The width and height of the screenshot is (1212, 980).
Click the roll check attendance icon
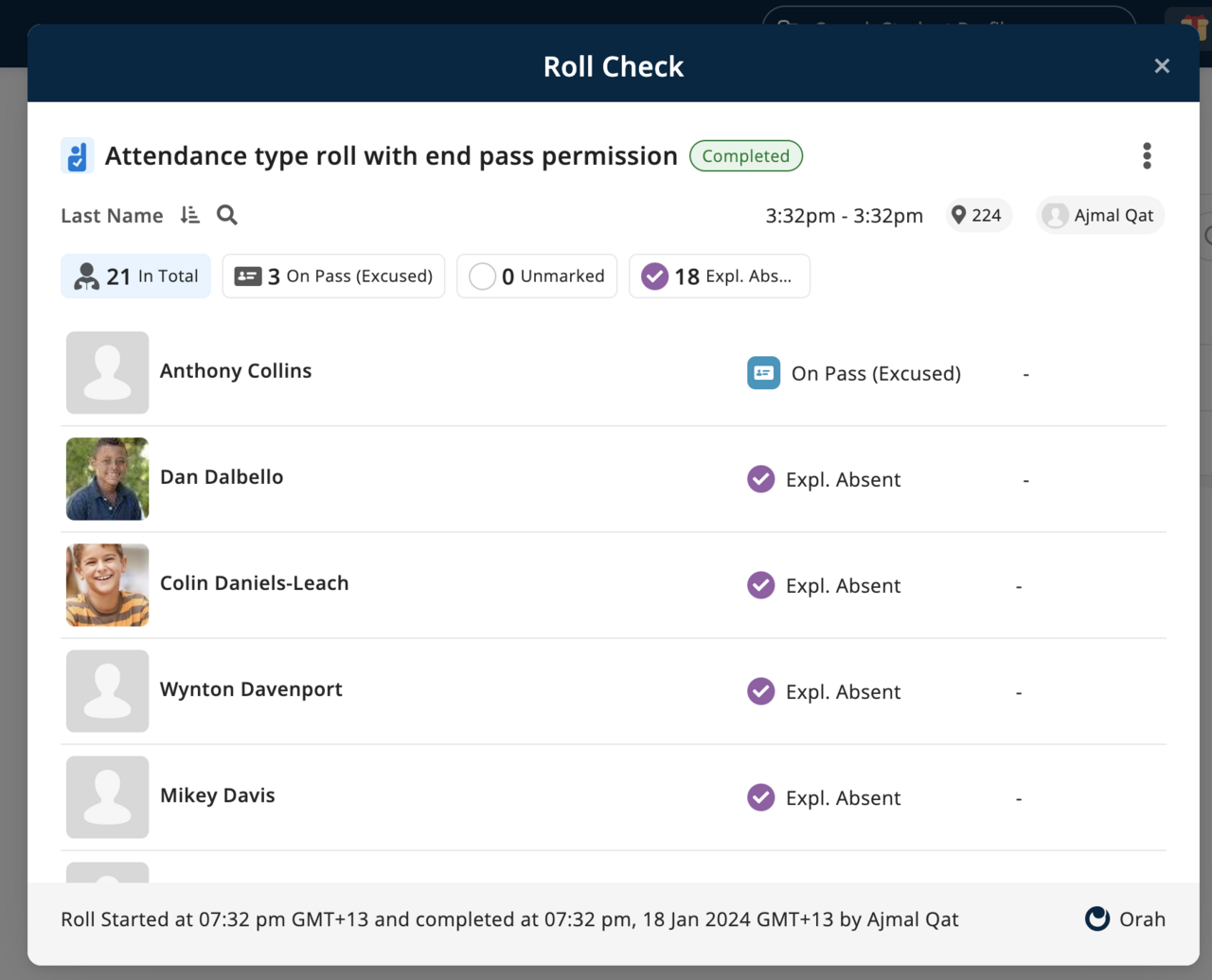[x=78, y=156]
